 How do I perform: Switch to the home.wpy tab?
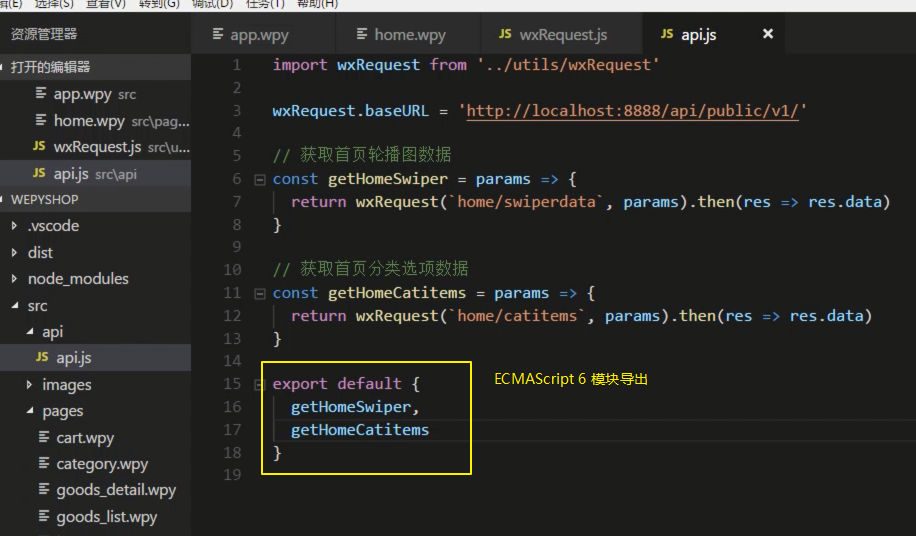[x=409, y=34]
